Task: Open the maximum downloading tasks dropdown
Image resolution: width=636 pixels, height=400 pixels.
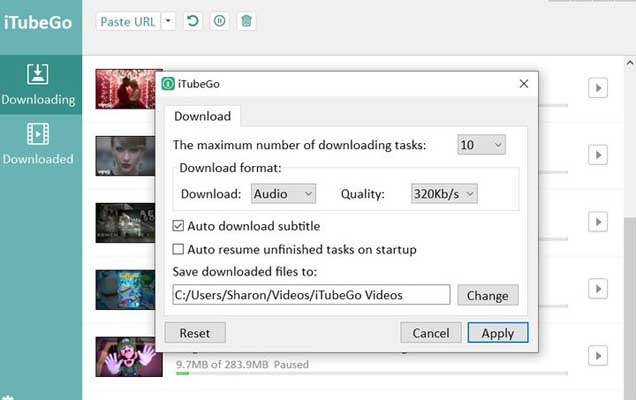Action: click(x=481, y=145)
